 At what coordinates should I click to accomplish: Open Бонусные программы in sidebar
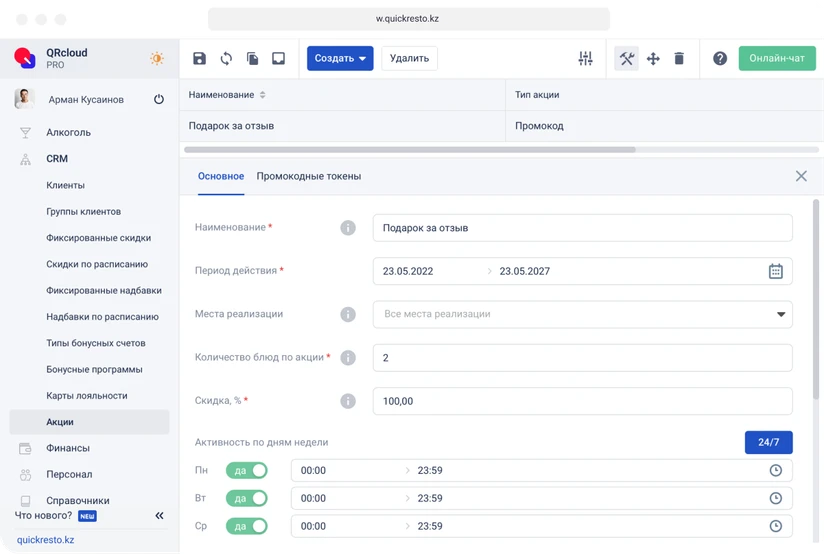pyautogui.click(x=94, y=369)
